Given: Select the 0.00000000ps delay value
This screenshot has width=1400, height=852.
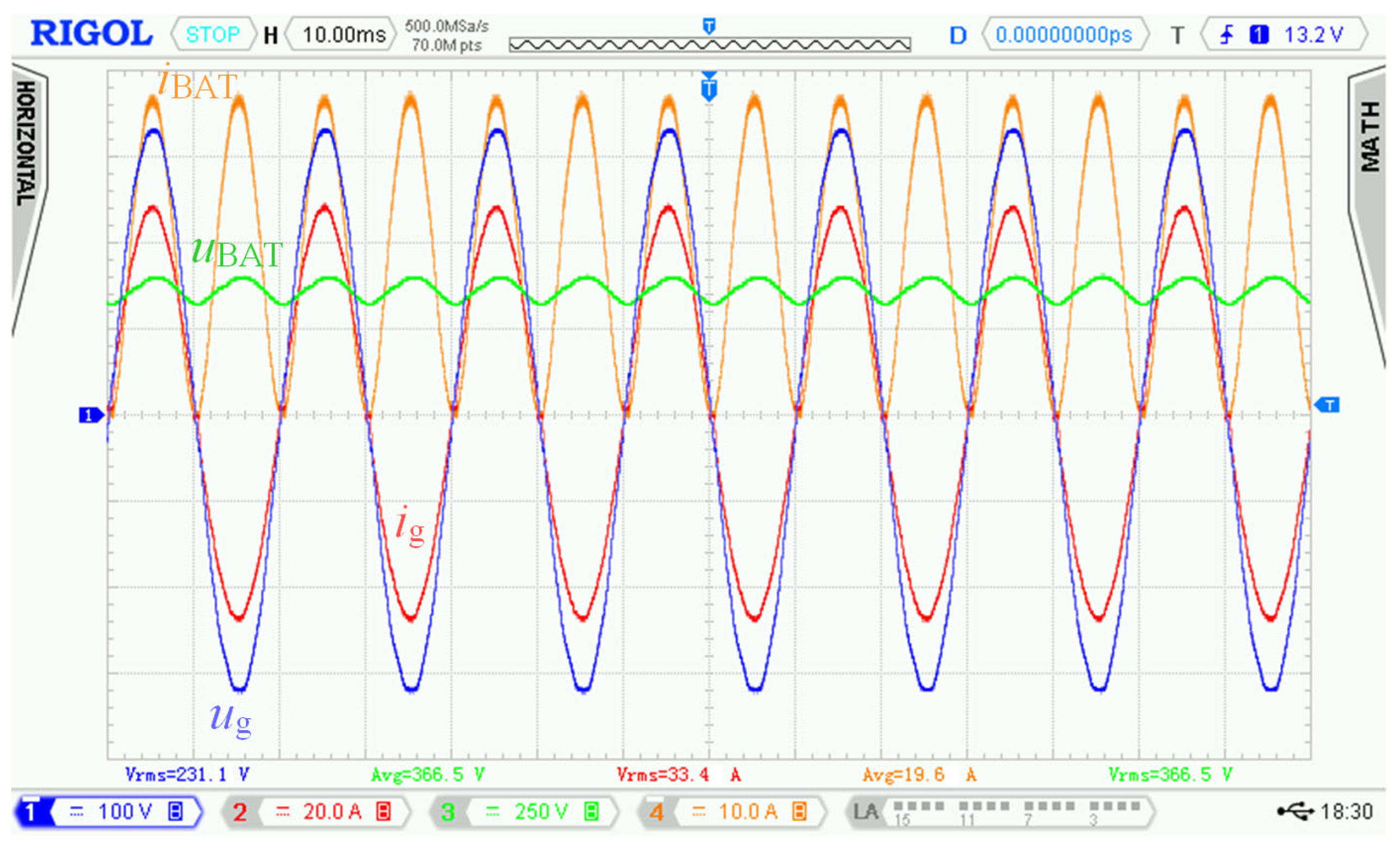Looking at the screenshot, I should tap(1064, 35).
